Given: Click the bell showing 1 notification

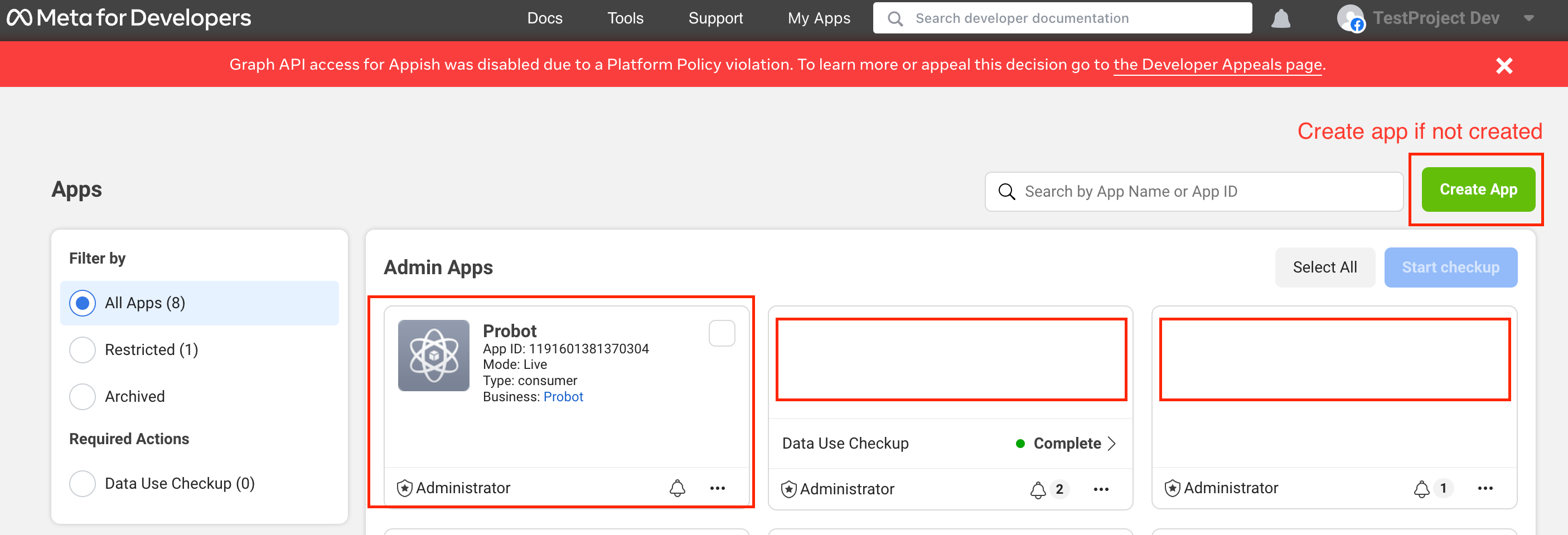Looking at the screenshot, I should 1421,488.
